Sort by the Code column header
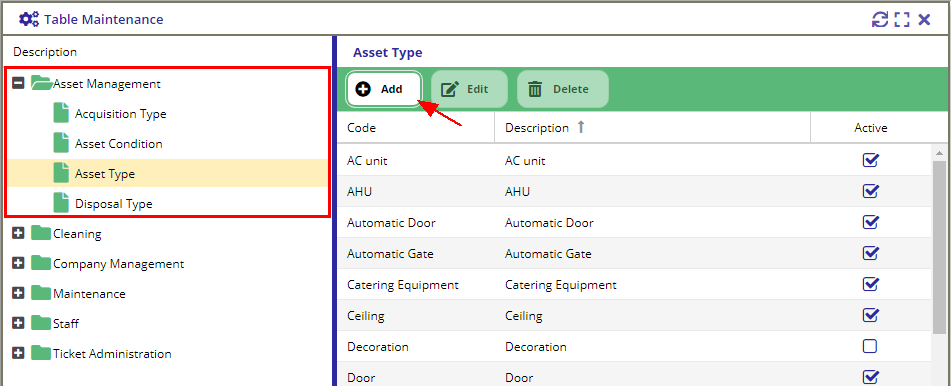Screen dimensions: 951x386 click(416, 127)
